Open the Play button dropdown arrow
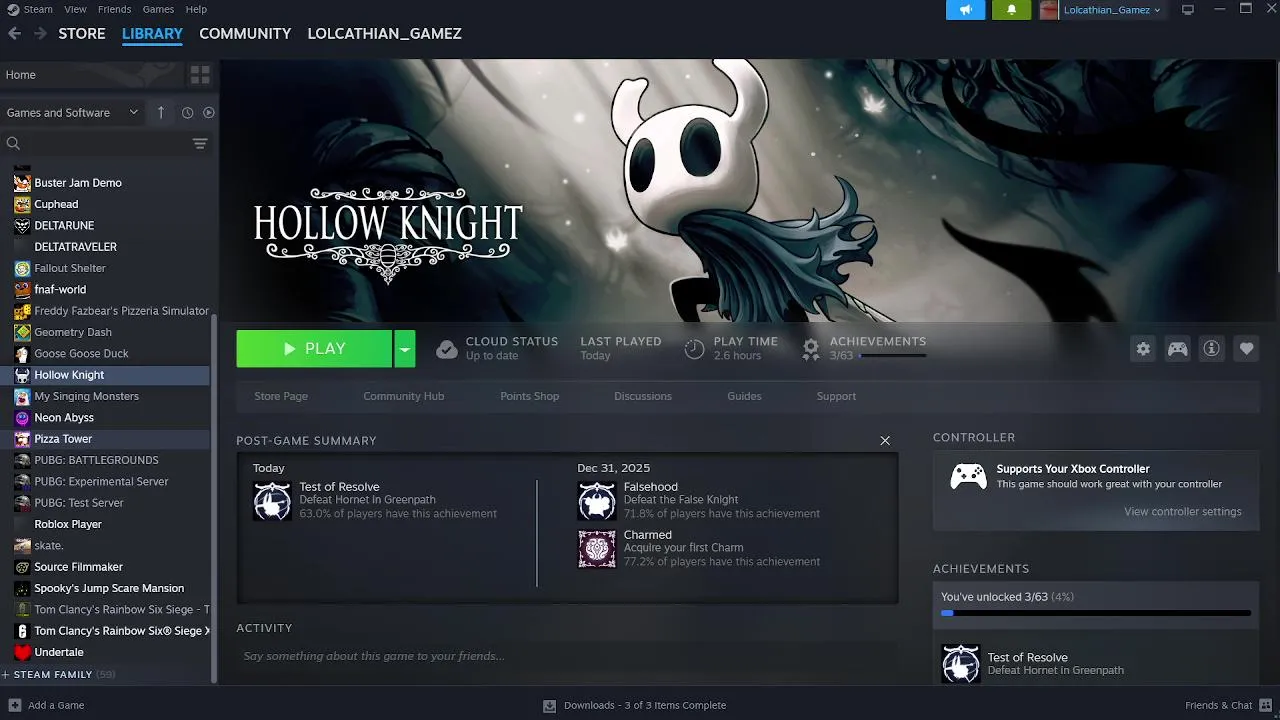Viewport: 1280px width, 720px height. 404,349
